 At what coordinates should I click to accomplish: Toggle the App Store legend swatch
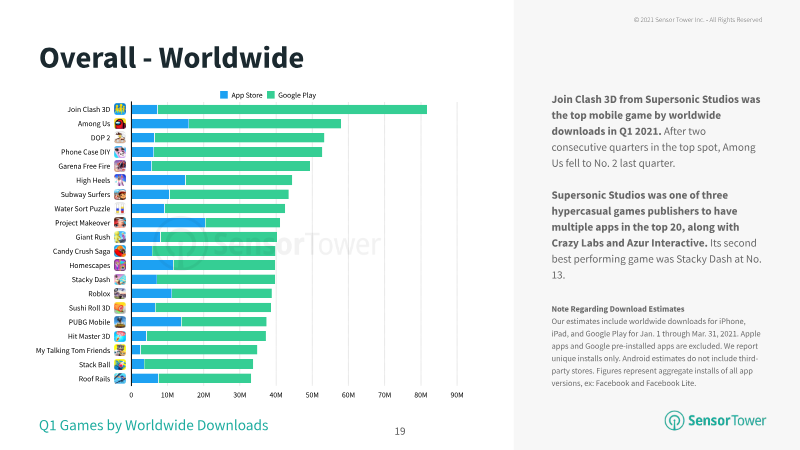(223, 95)
